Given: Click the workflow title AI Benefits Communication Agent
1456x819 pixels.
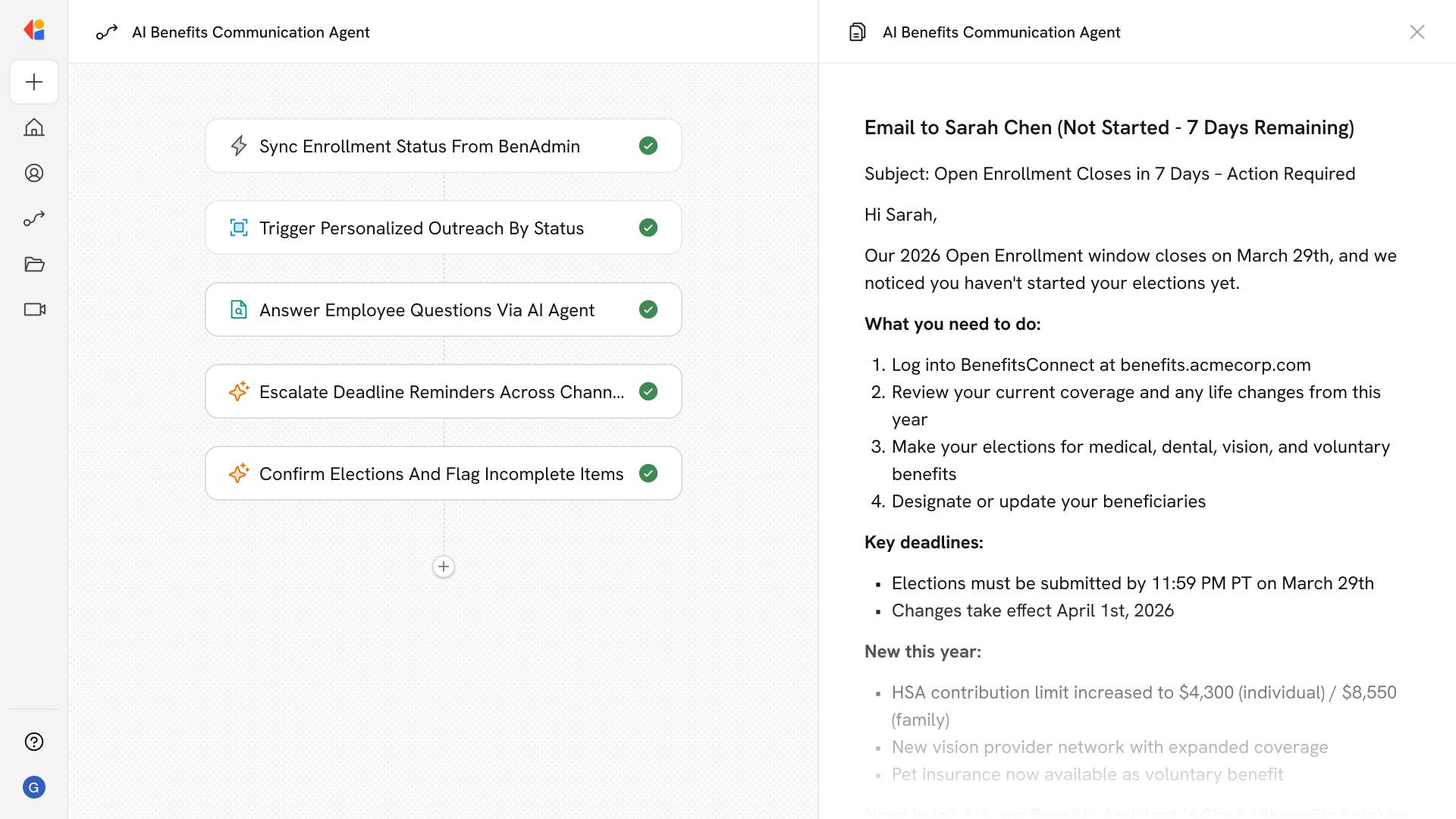Looking at the screenshot, I should pyautogui.click(x=250, y=32).
